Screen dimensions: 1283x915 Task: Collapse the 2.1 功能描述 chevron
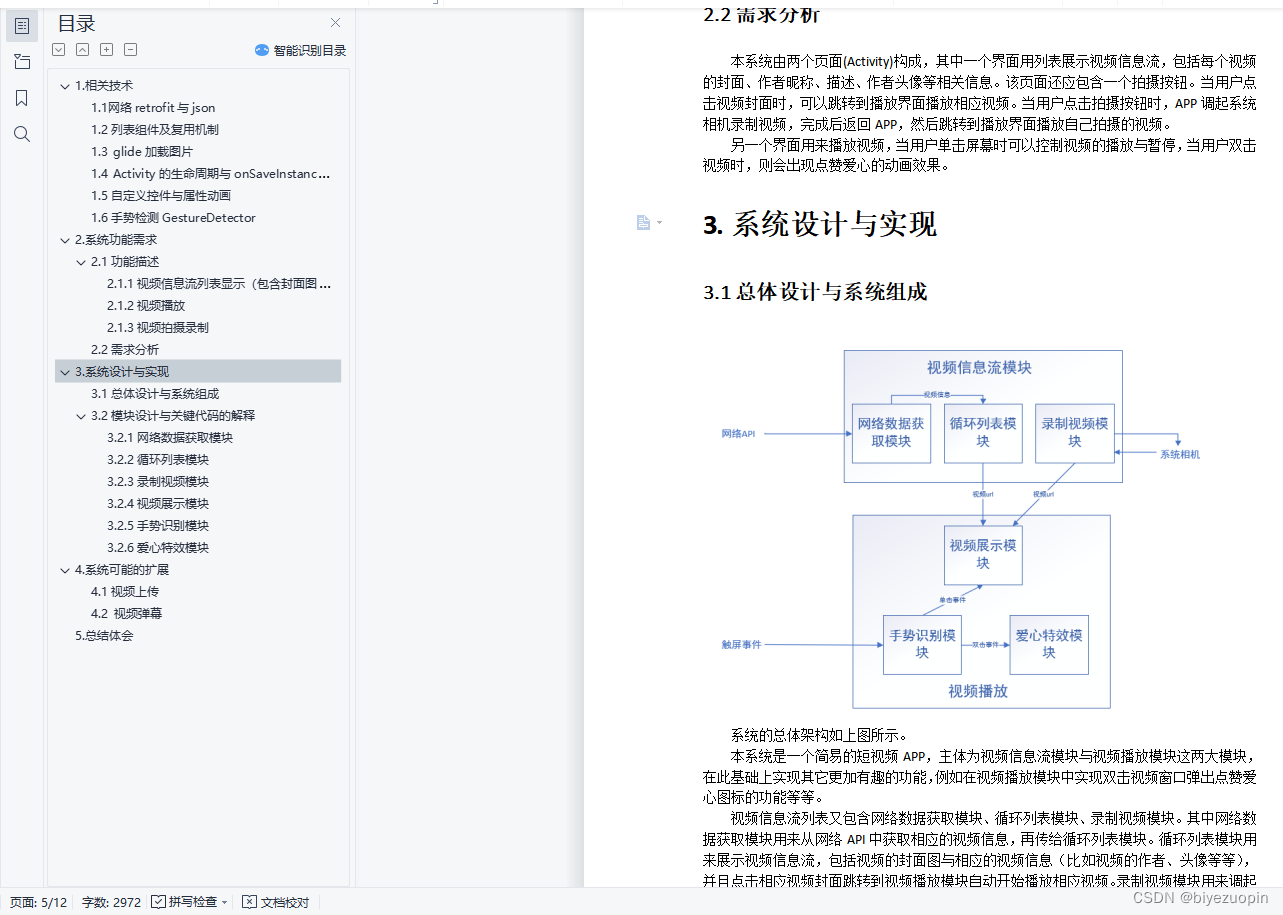pyautogui.click(x=81, y=262)
